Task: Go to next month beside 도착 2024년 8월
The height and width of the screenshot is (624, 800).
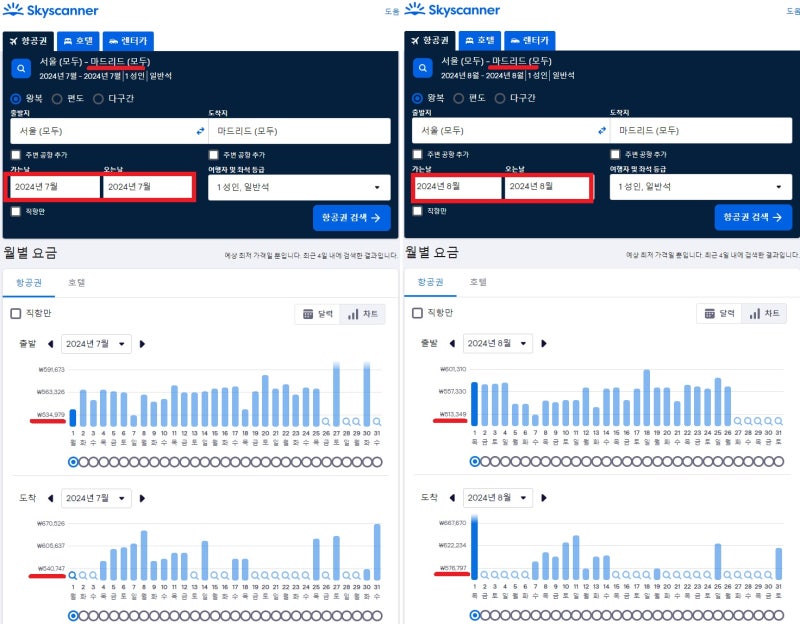Action: (x=543, y=497)
